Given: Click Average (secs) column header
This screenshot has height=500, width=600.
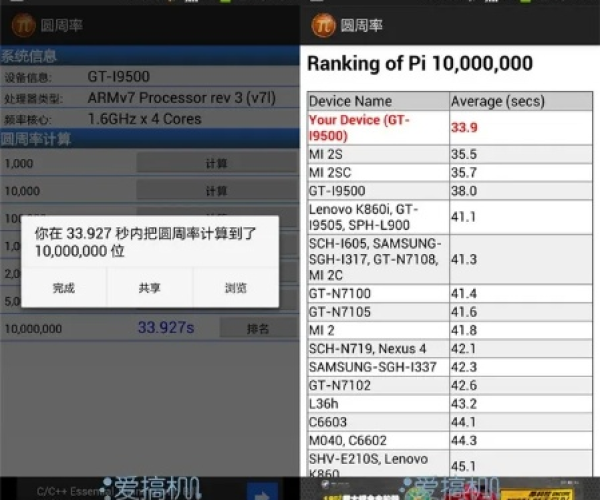Looking at the screenshot, I should point(521,101).
